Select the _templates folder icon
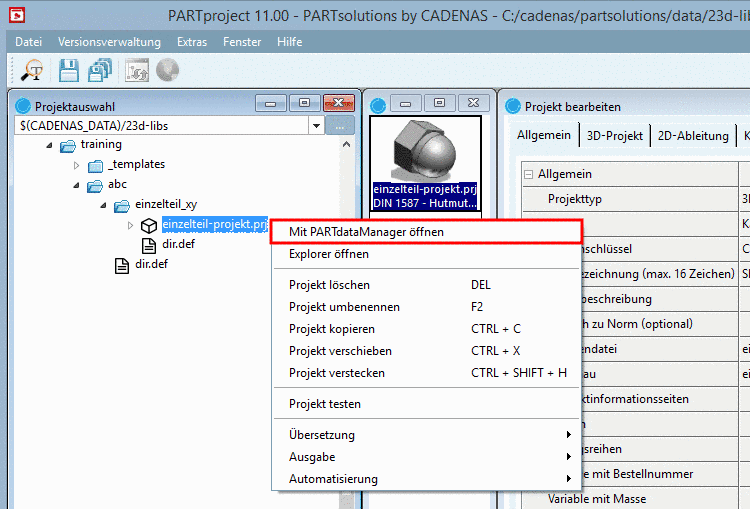Image resolution: width=750 pixels, height=509 pixels. (95, 166)
